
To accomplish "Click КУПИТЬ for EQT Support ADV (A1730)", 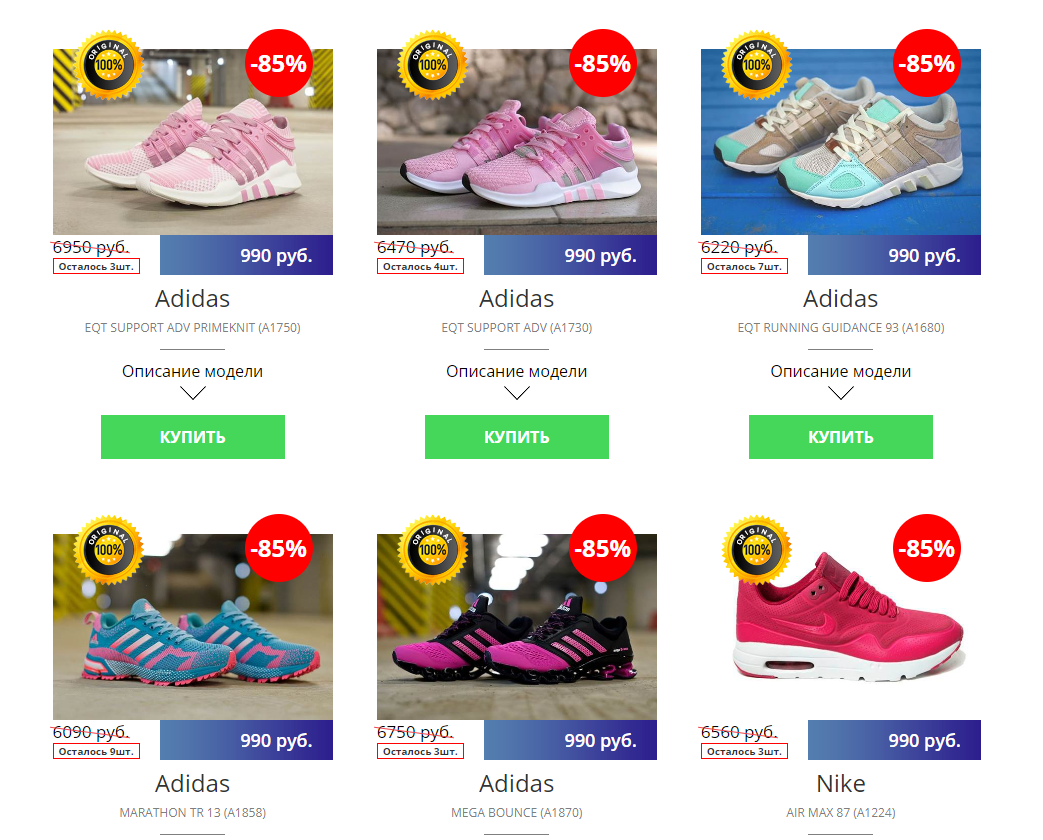I will click(x=517, y=437).
